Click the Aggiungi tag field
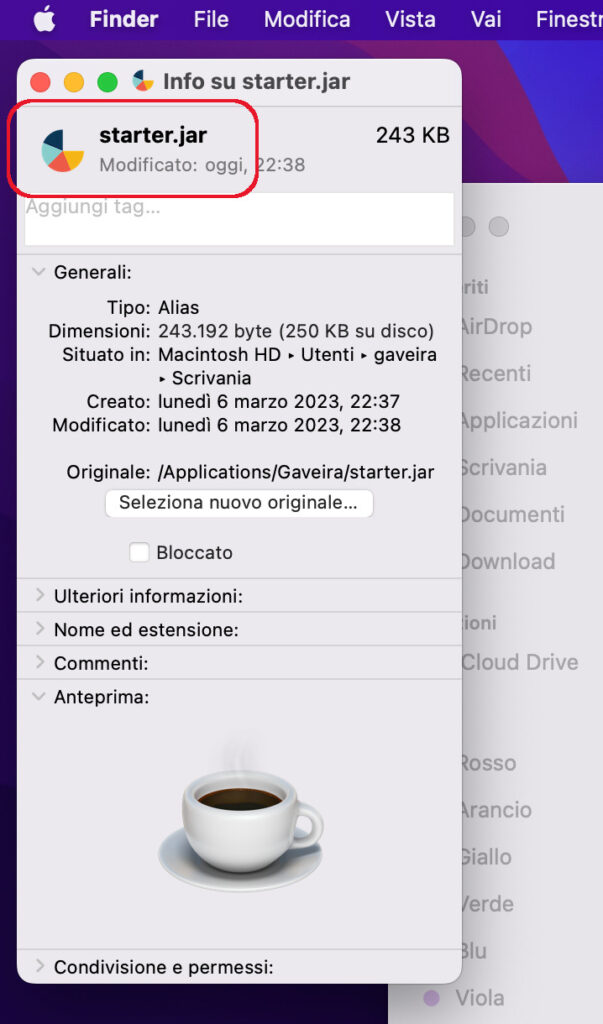This screenshot has height=1024, width=603. pyautogui.click(x=239, y=219)
